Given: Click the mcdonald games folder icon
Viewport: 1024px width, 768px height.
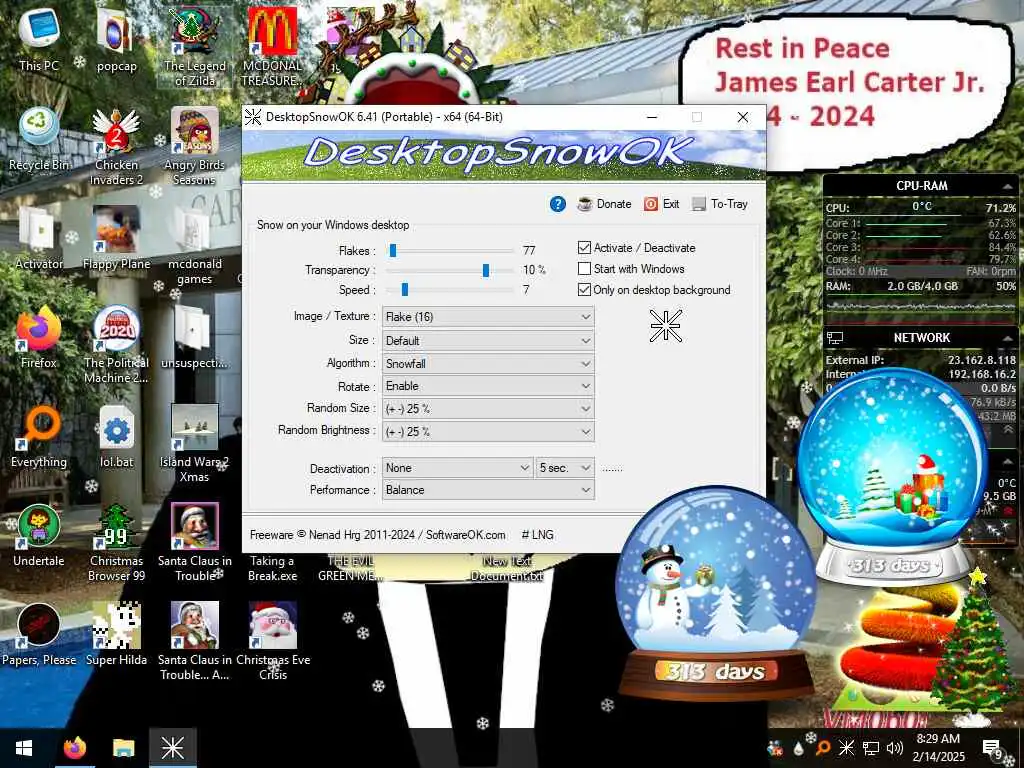Looking at the screenshot, I should tap(195, 246).
